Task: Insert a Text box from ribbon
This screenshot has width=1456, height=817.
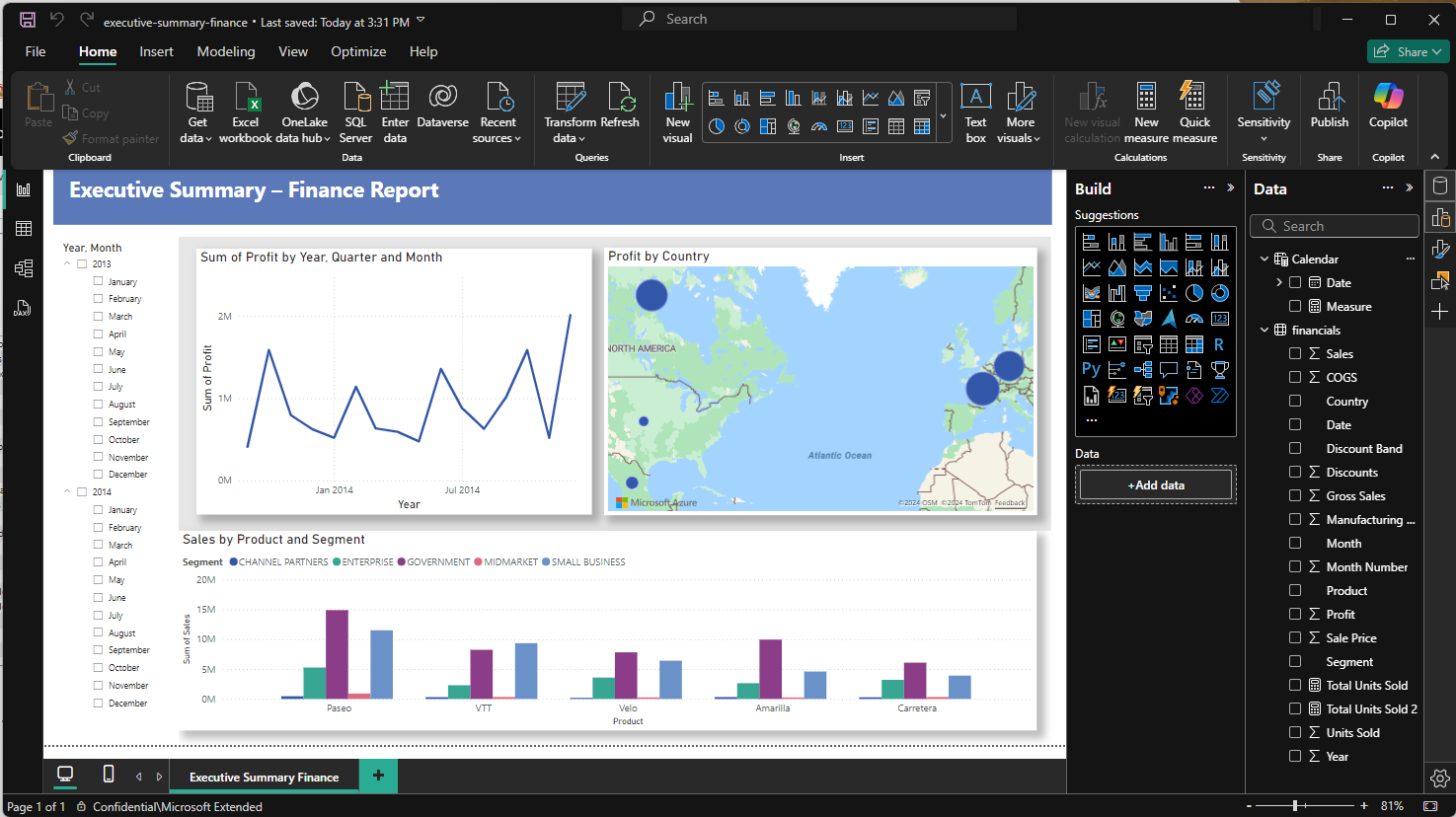Action: pos(975,97)
